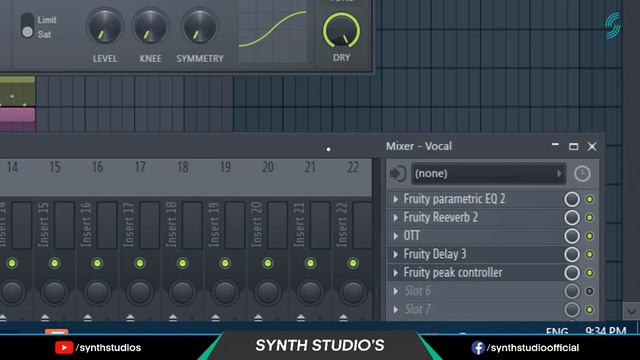The height and width of the screenshot is (360, 640).
Task: Mute Insert 18 mixer track
Action: 182,263
